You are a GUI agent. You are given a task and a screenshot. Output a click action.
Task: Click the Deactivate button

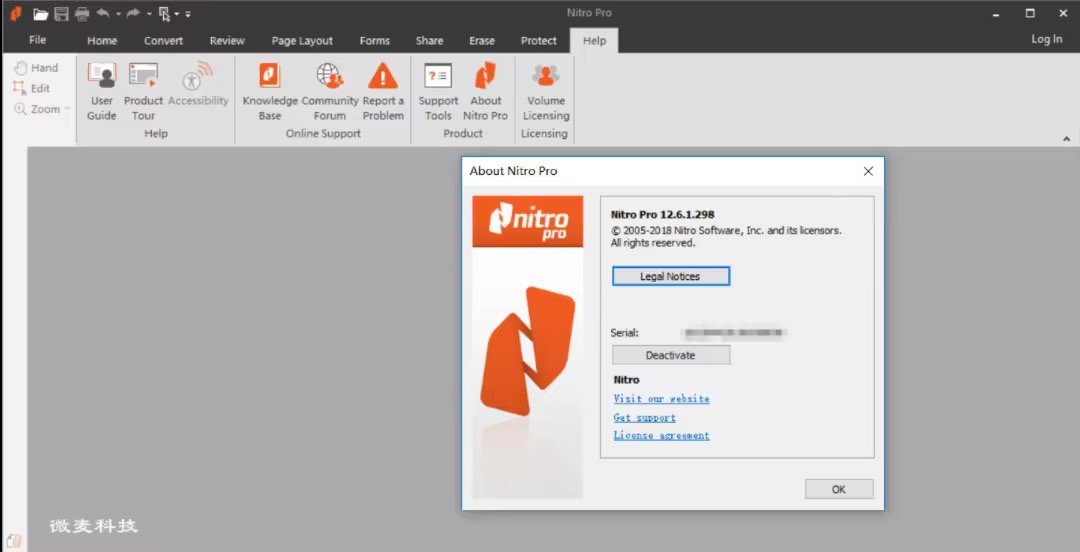click(670, 355)
